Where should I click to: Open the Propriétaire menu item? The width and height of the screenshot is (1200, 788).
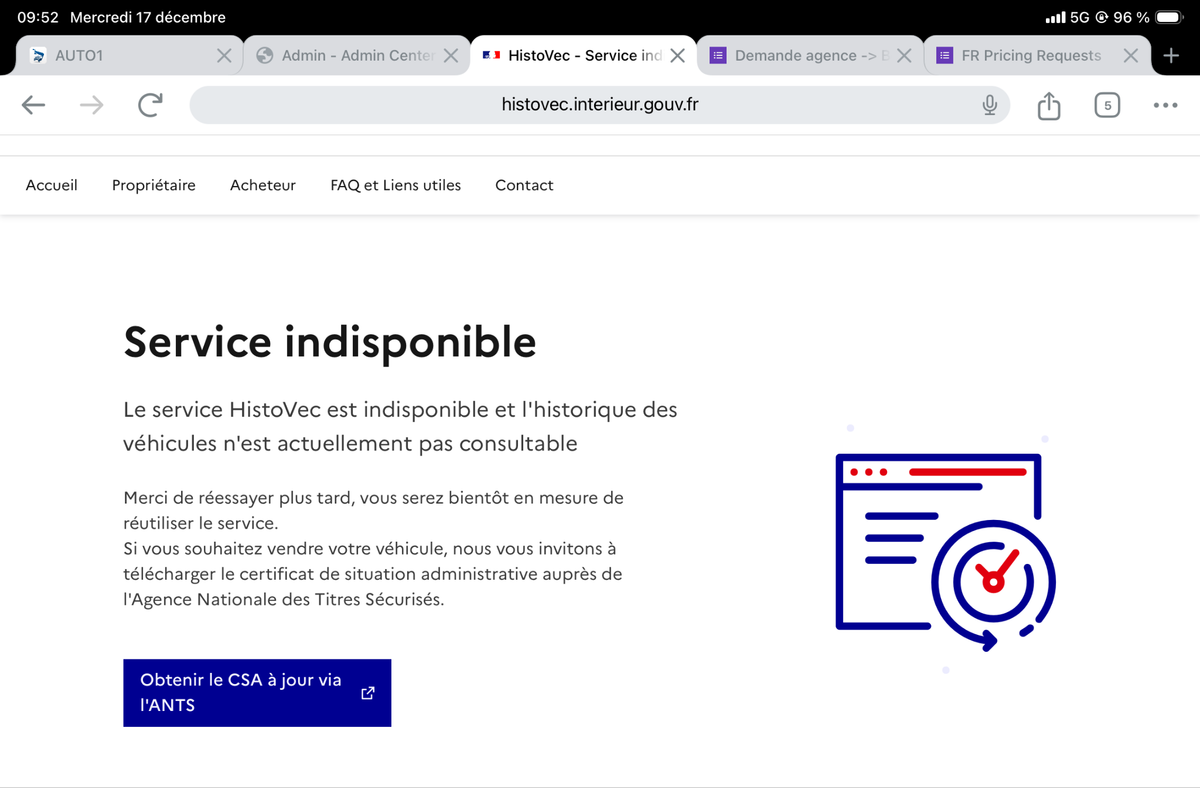pyautogui.click(x=154, y=185)
